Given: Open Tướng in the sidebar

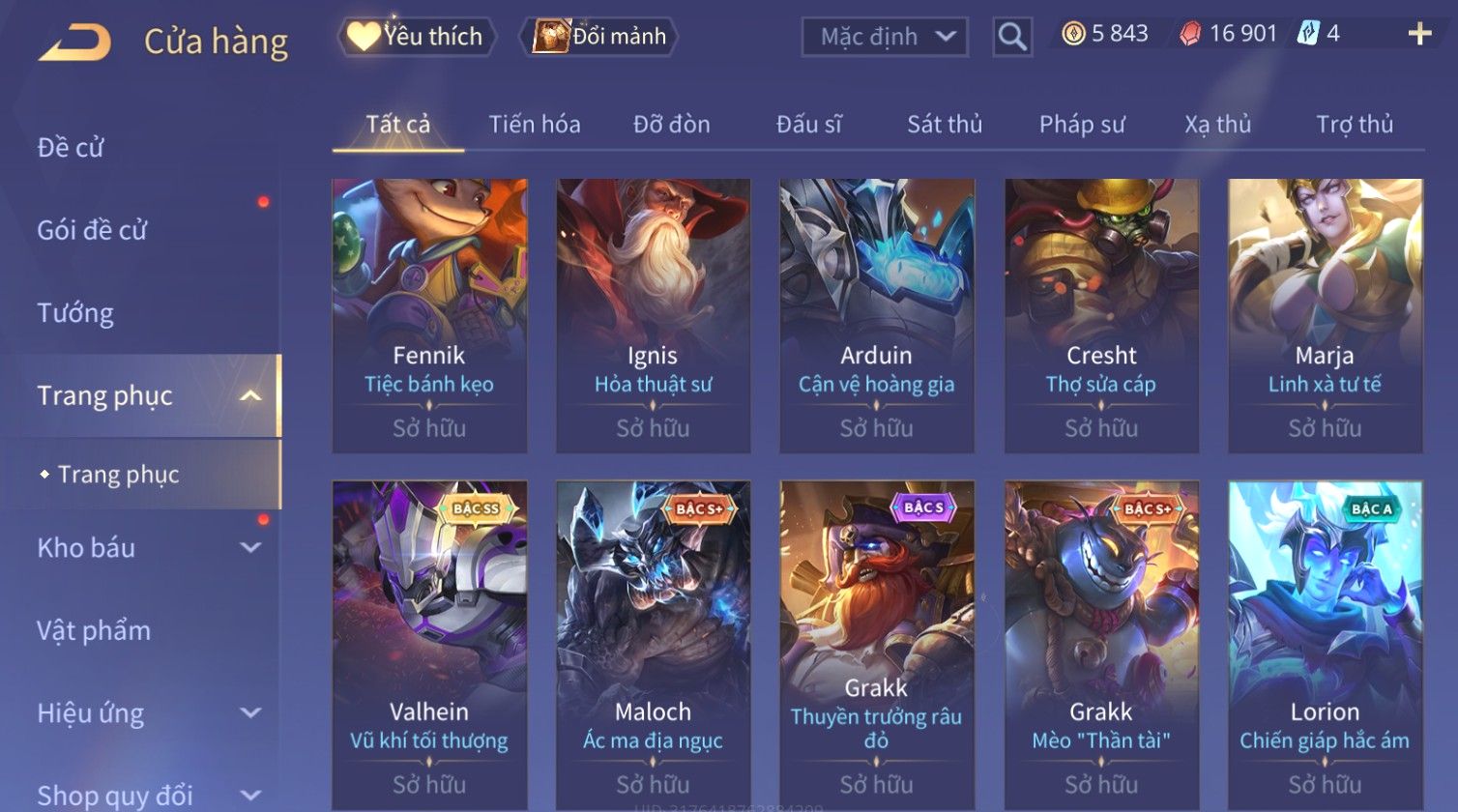Looking at the screenshot, I should (75, 312).
